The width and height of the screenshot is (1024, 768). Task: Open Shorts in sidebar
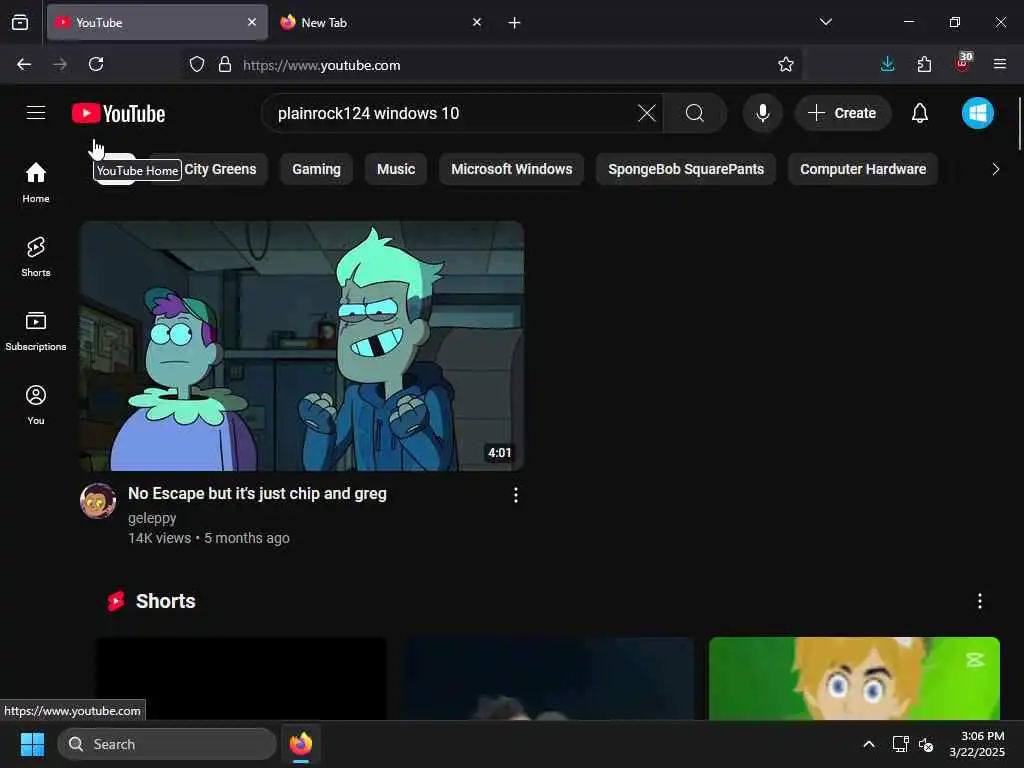pyautogui.click(x=36, y=257)
